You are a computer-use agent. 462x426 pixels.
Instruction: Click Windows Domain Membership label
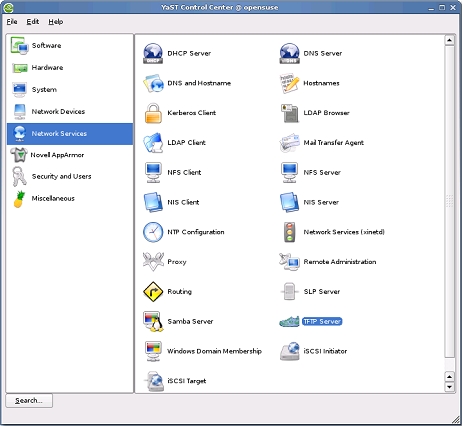[214, 351]
